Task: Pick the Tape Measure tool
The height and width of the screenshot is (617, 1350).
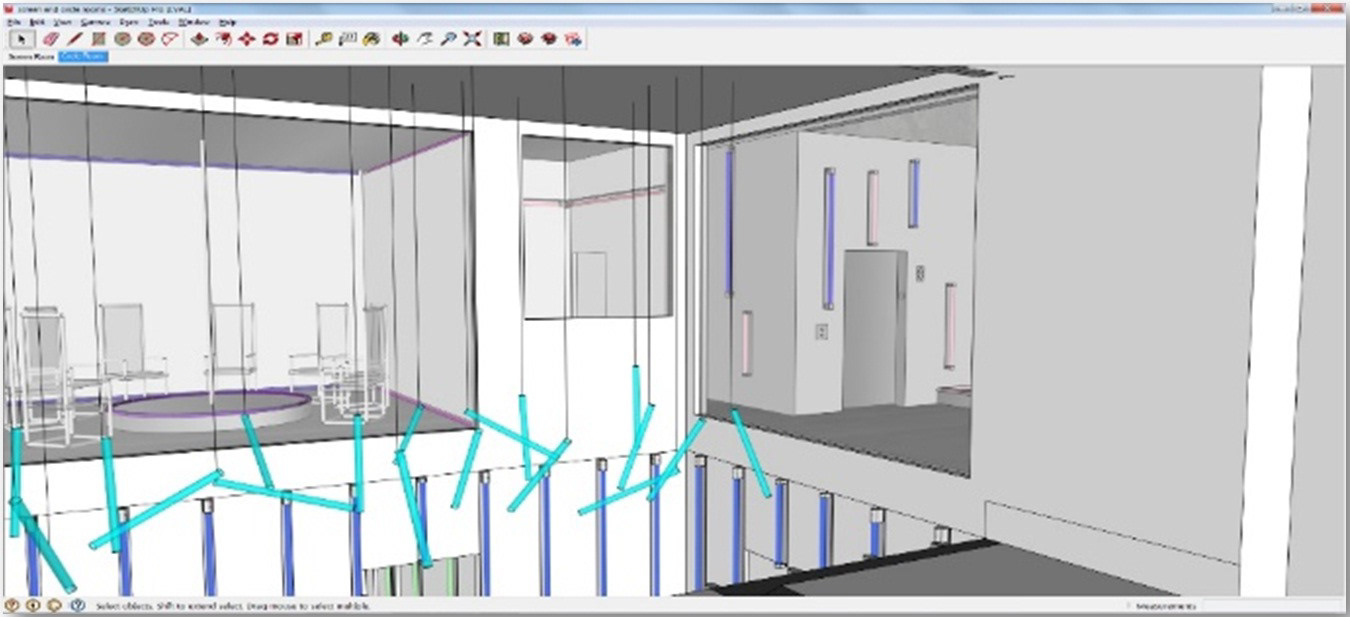Action: [x=323, y=39]
